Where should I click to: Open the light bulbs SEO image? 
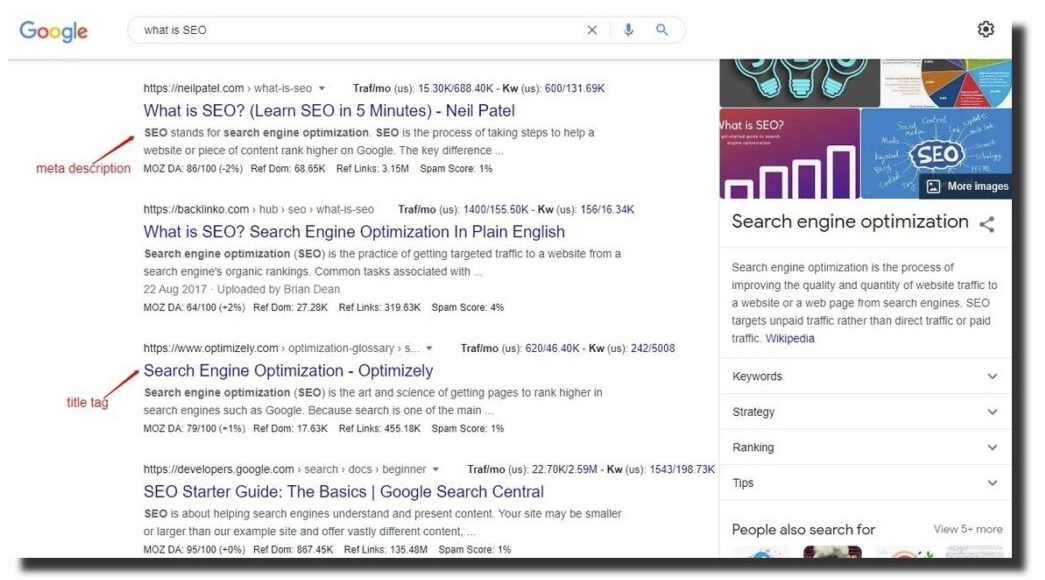(x=800, y=83)
